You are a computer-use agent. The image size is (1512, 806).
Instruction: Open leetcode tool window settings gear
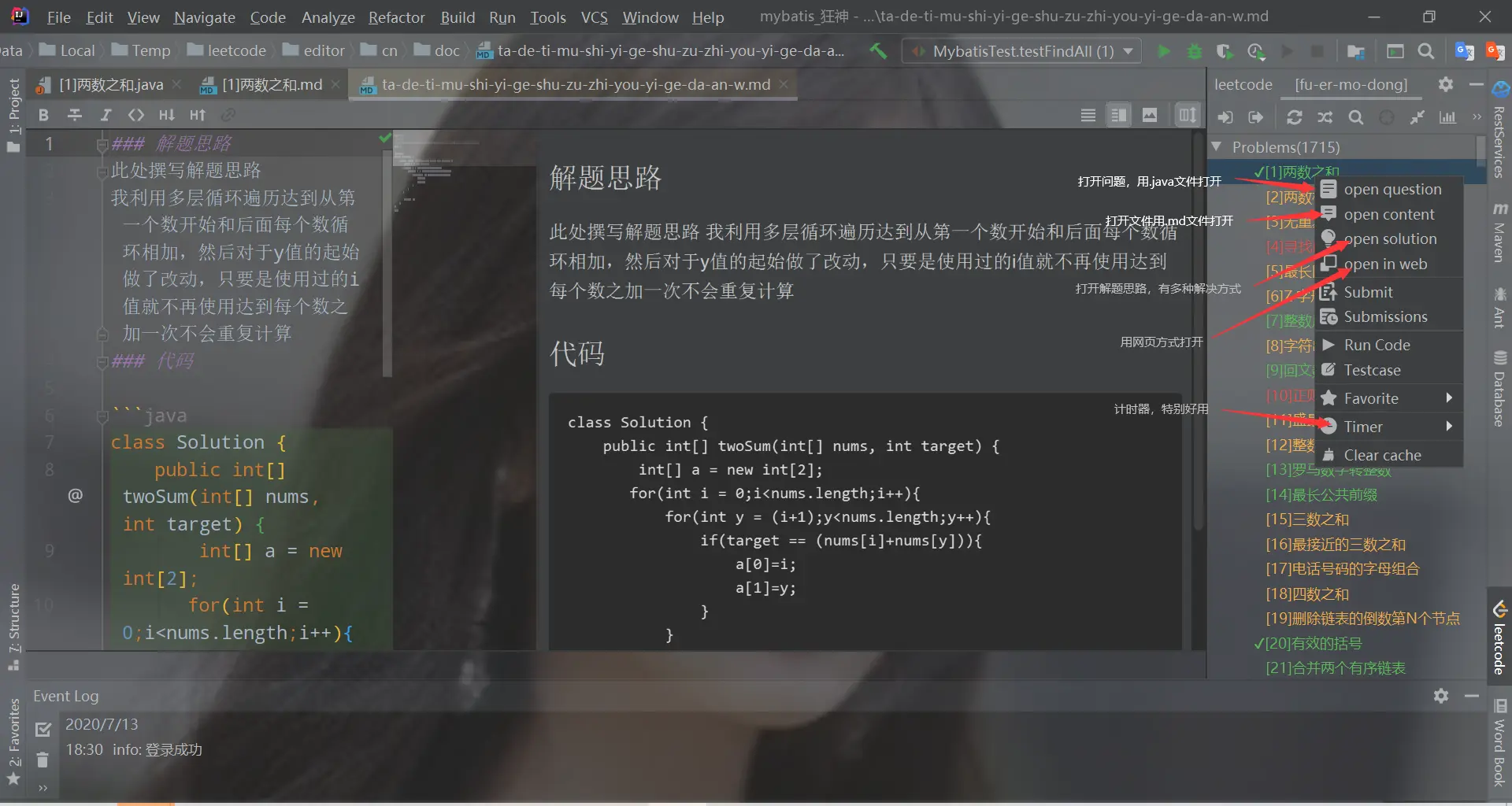1446,84
